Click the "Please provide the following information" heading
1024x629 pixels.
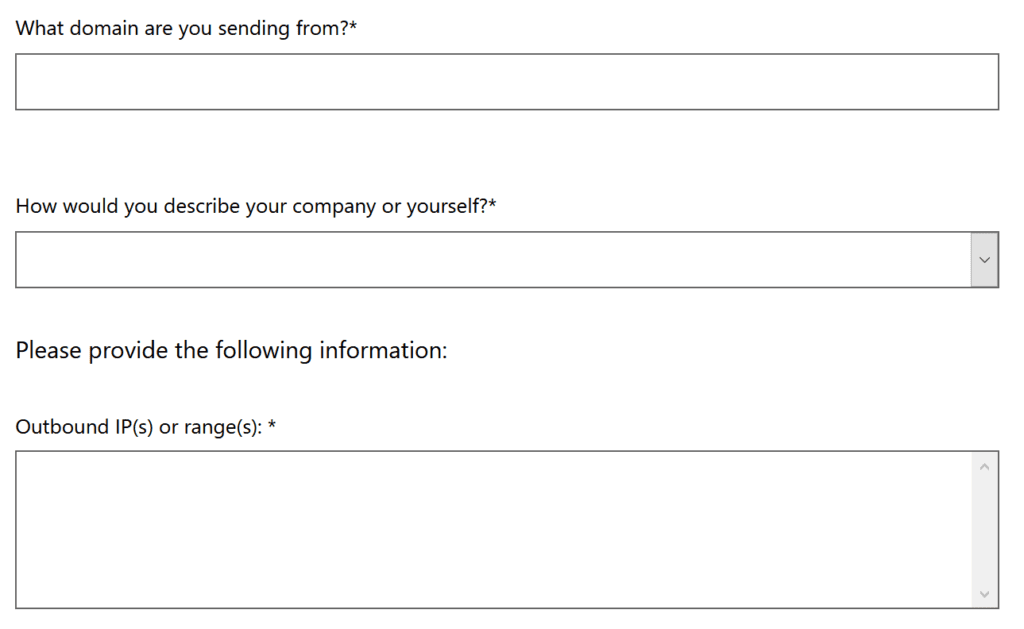[x=231, y=351]
